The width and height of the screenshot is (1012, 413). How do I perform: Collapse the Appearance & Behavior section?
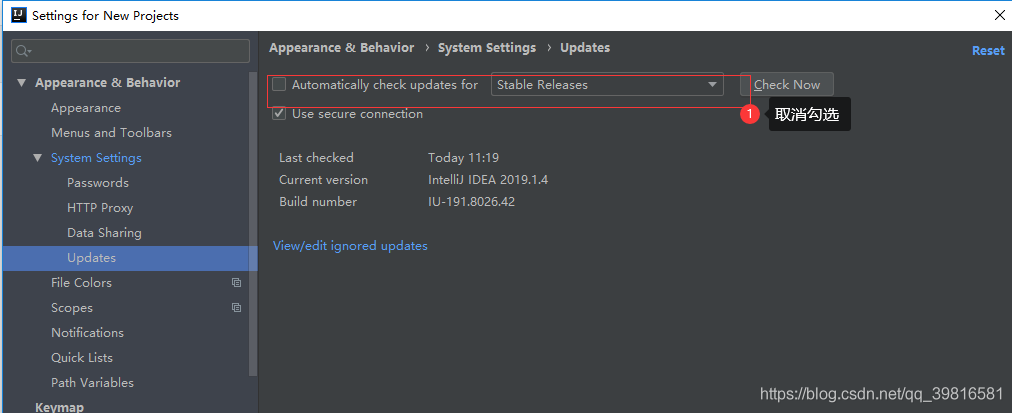(22, 83)
